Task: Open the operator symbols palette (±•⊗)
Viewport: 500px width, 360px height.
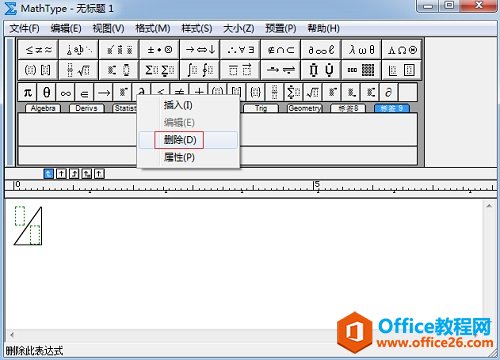Action: [x=159, y=50]
